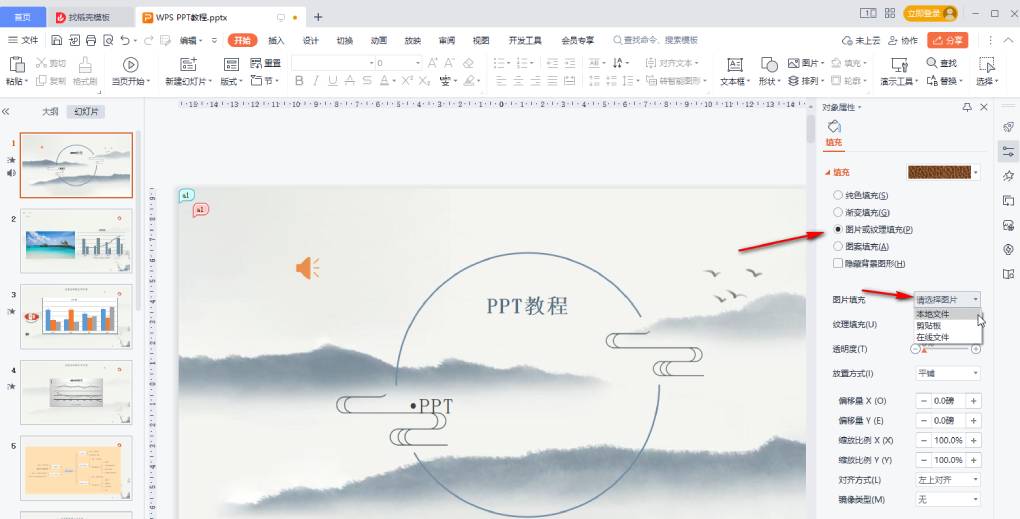Click the Picture (图片) insert button
The height and width of the screenshot is (519, 1020).
[x=806, y=63]
